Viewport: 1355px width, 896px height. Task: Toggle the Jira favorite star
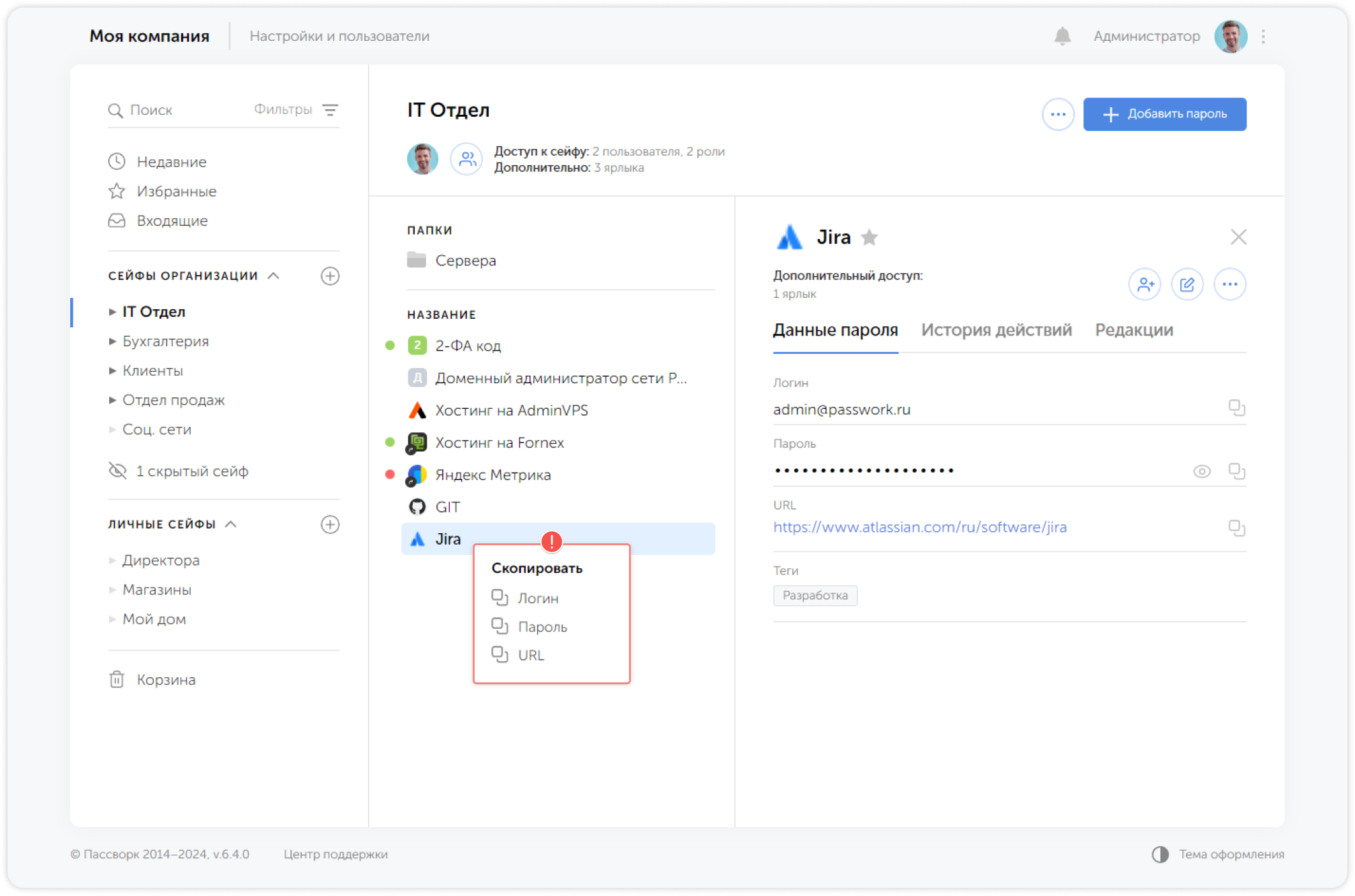point(869,238)
